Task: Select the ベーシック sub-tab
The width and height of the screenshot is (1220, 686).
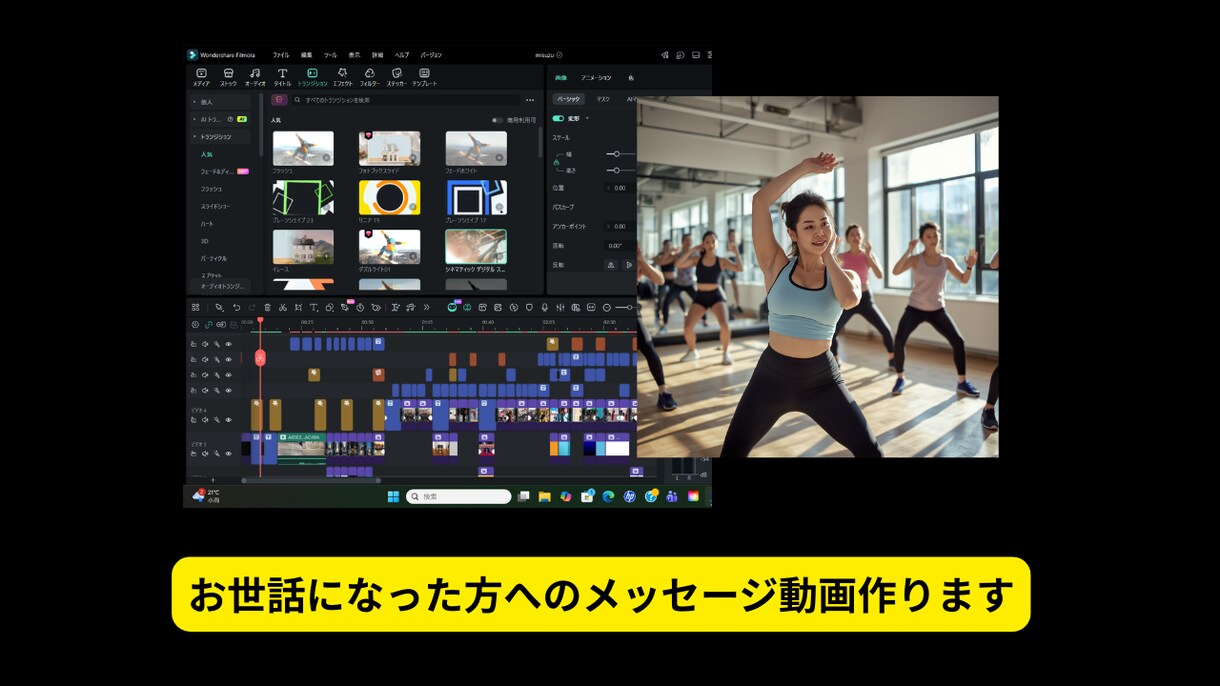Action: coord(569,99)
